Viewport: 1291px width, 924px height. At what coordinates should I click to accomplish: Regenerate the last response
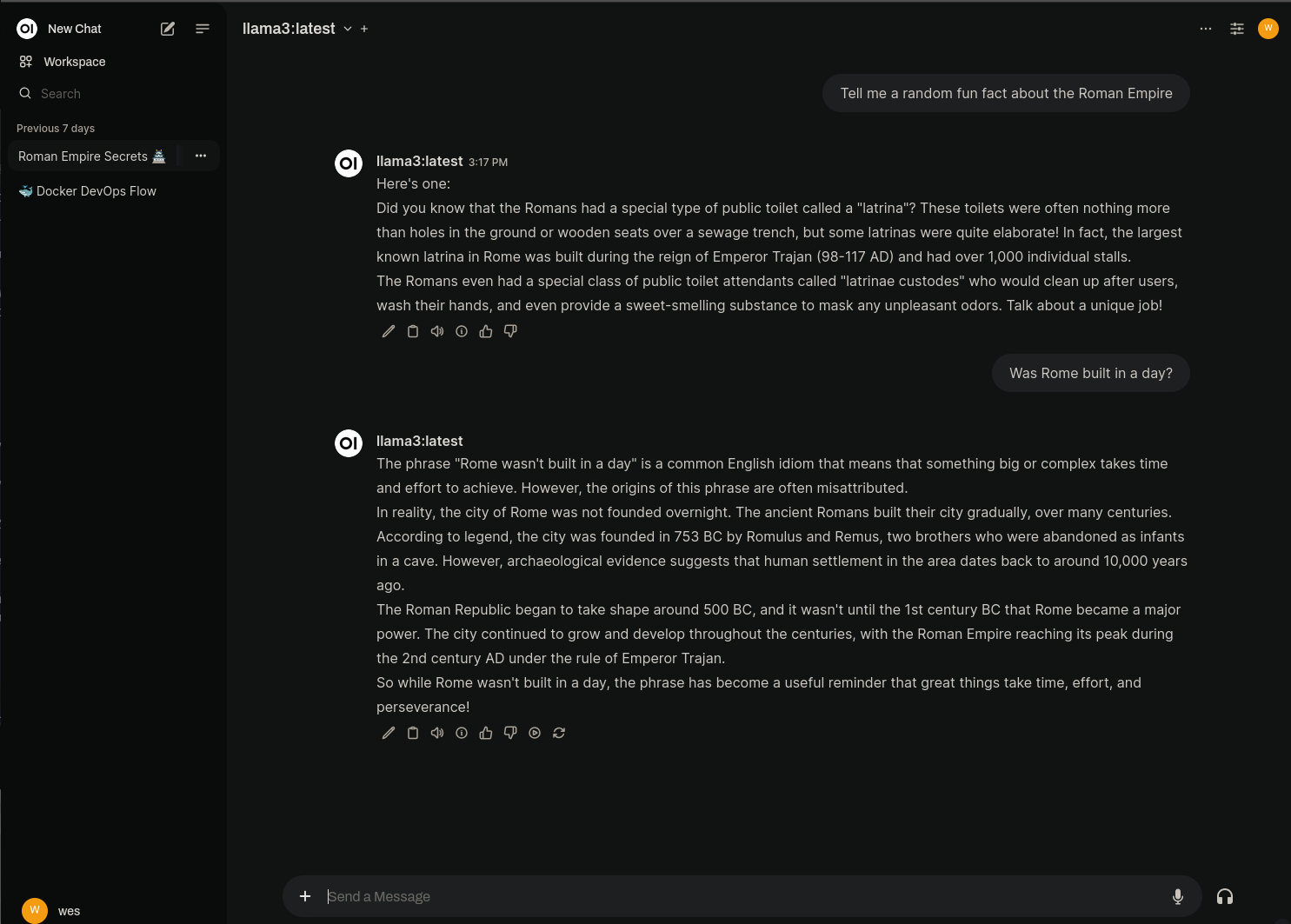pyautogui.click(x=559, y=733)
